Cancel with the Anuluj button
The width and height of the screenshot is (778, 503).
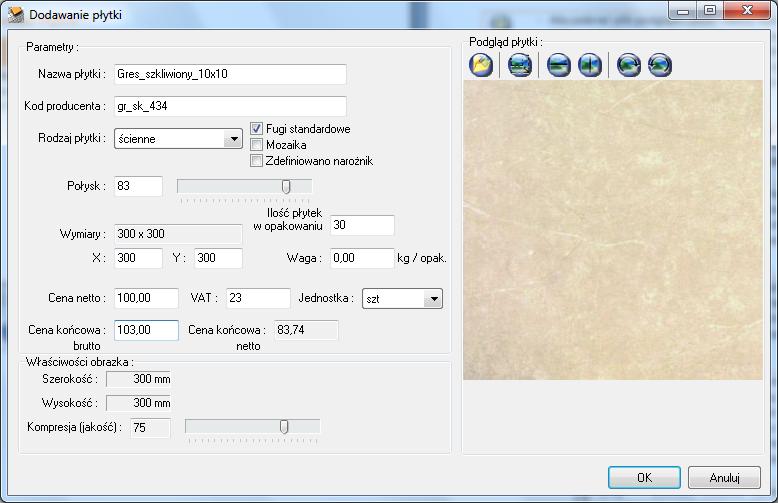[724, 477]
